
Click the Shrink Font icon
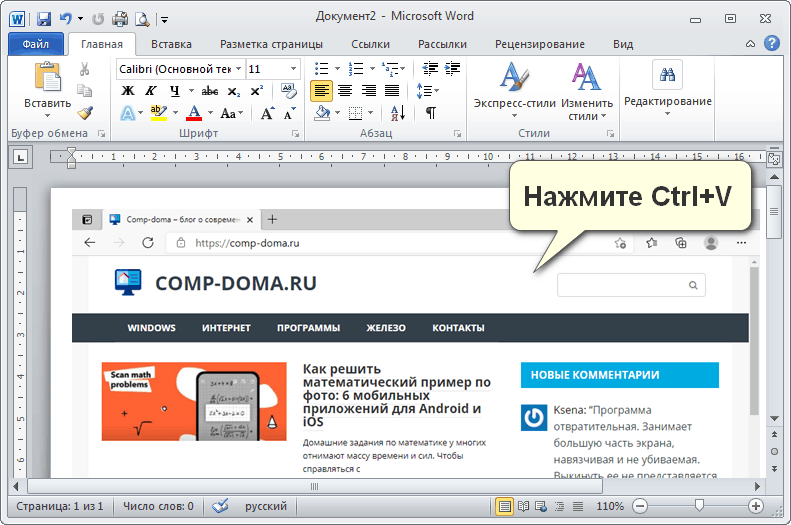[x=289, y=113]
